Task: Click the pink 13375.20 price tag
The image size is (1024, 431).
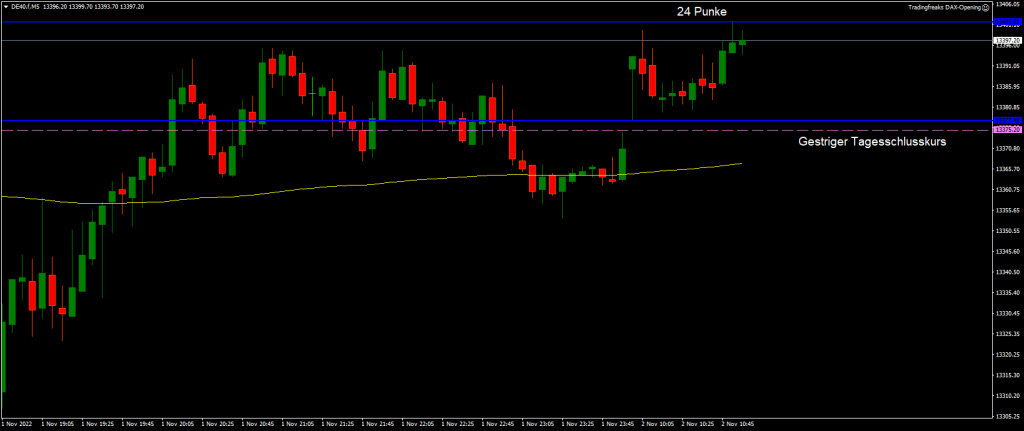Action: 1006,131
